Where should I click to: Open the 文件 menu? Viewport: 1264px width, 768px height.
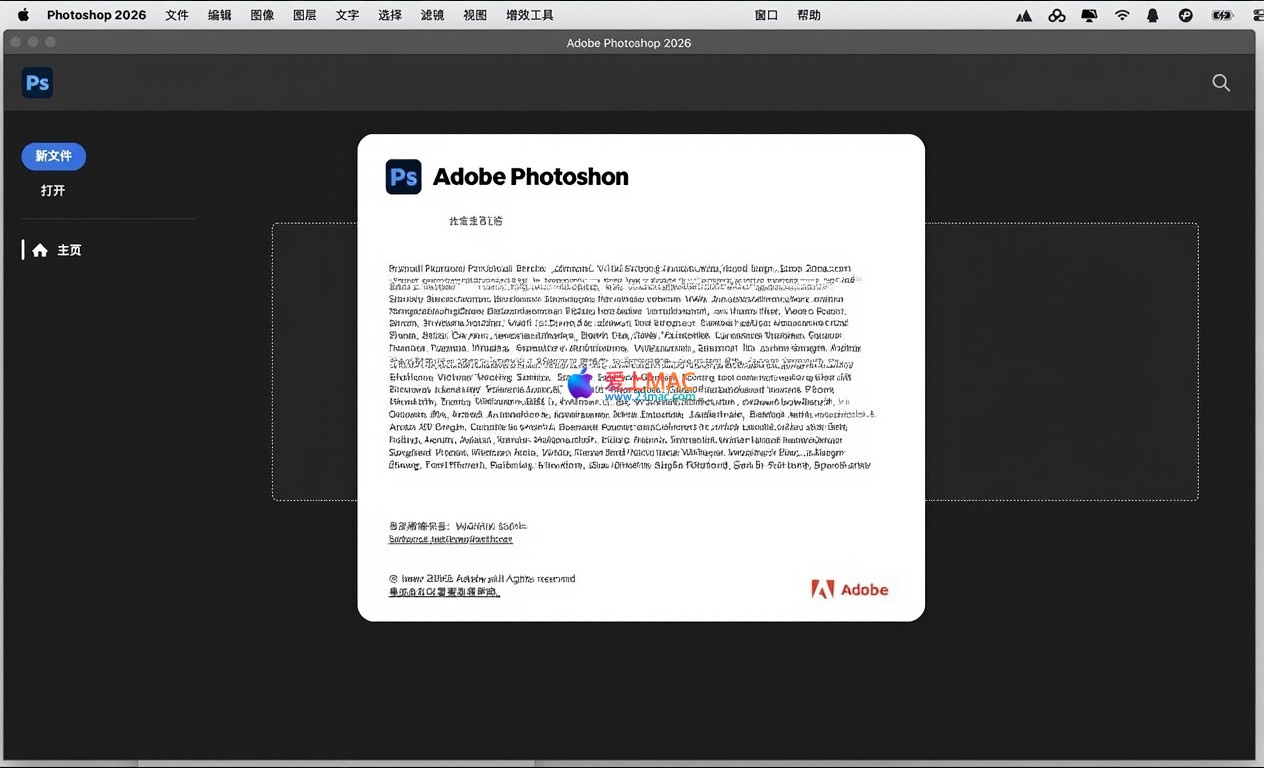point(177,15)
